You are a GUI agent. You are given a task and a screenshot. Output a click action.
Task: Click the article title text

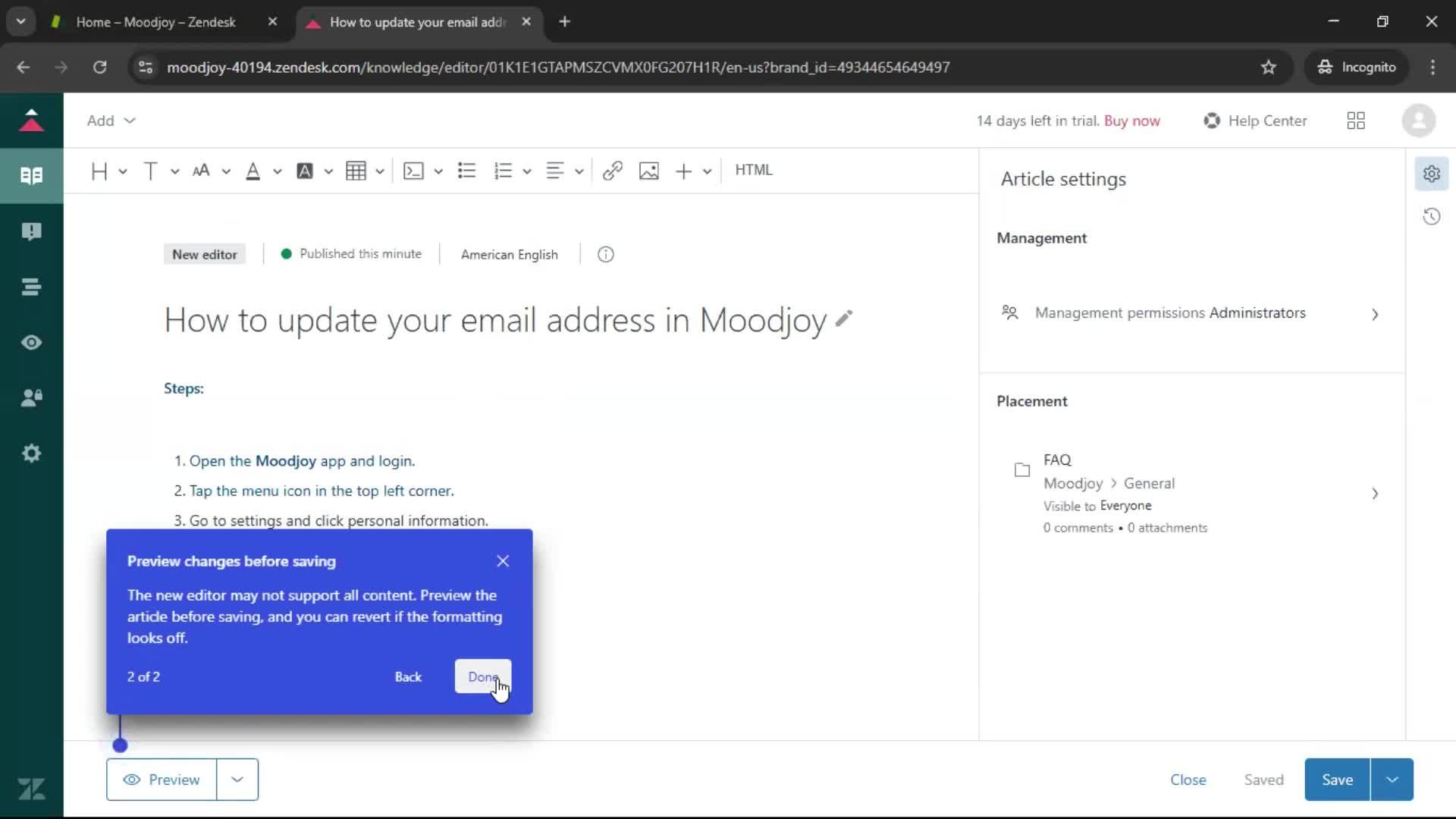495,320
